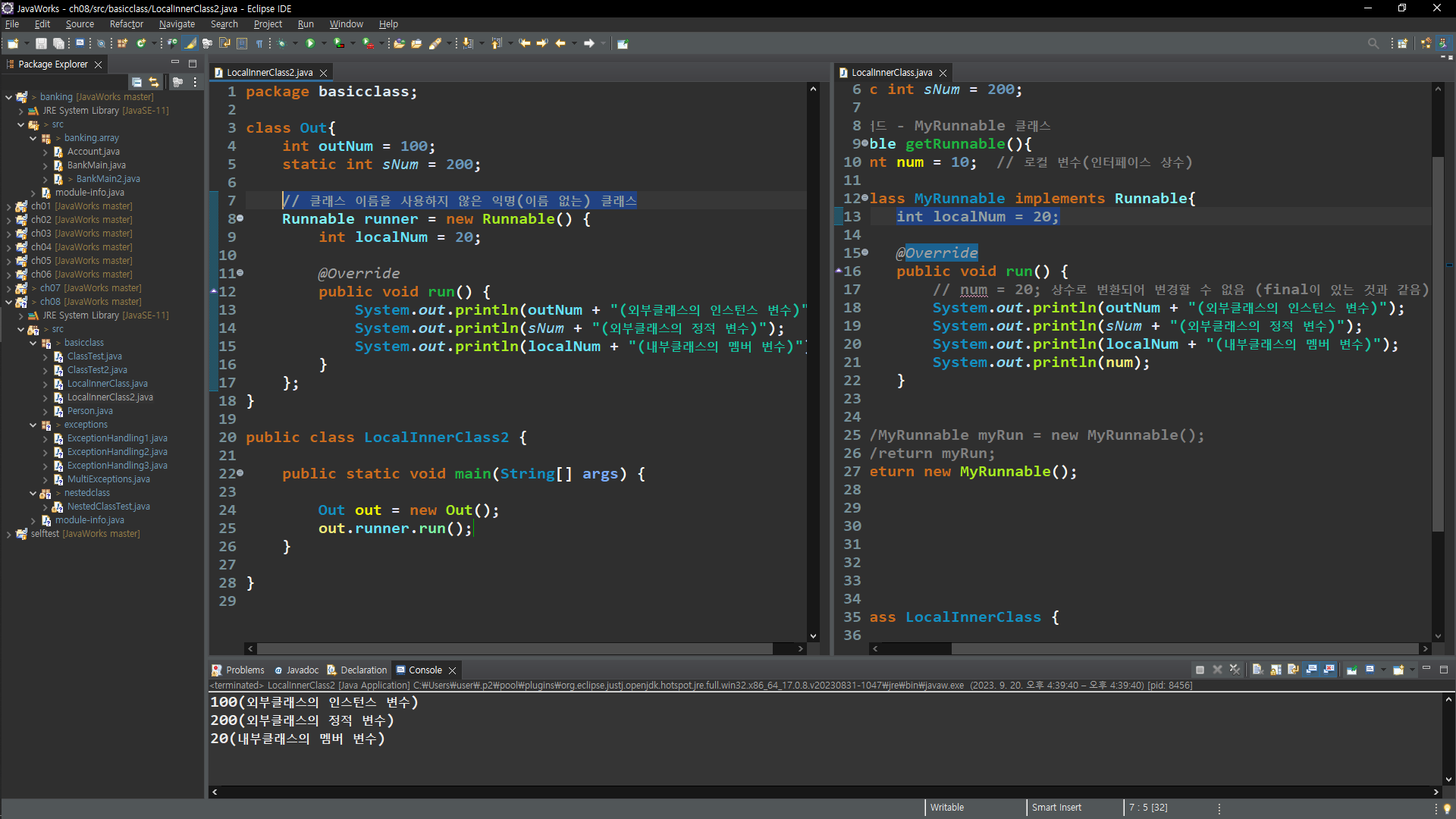Click Collapse All in Package Explorer
Viewport: 1456px width, 819px height.
coord(136,82)
